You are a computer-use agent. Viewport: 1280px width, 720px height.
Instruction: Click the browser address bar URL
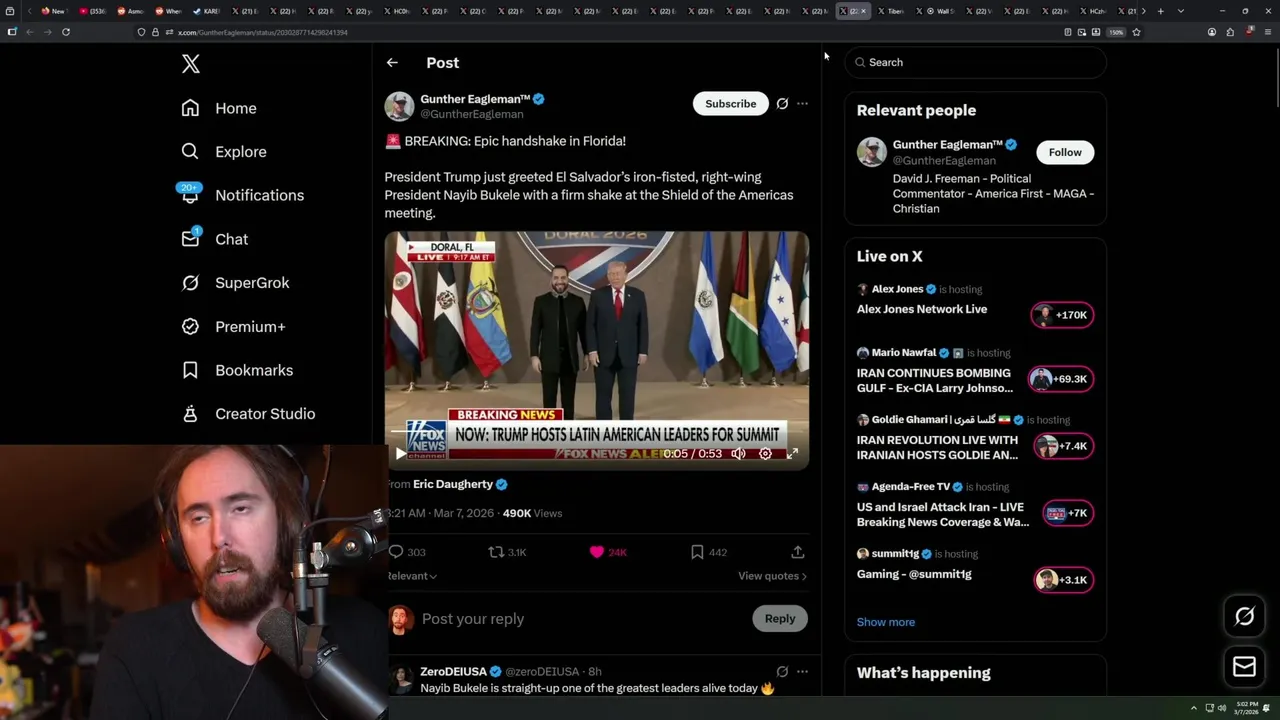262,32
